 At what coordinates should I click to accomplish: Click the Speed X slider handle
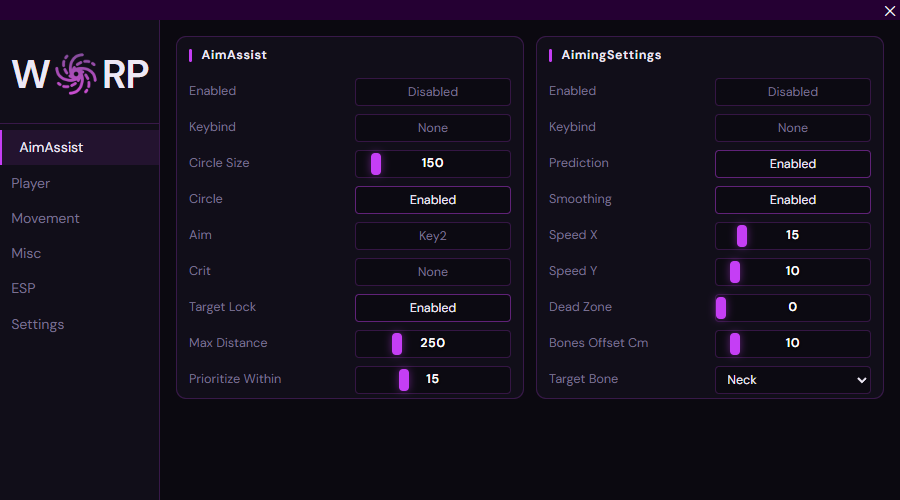tap(742, 236)
